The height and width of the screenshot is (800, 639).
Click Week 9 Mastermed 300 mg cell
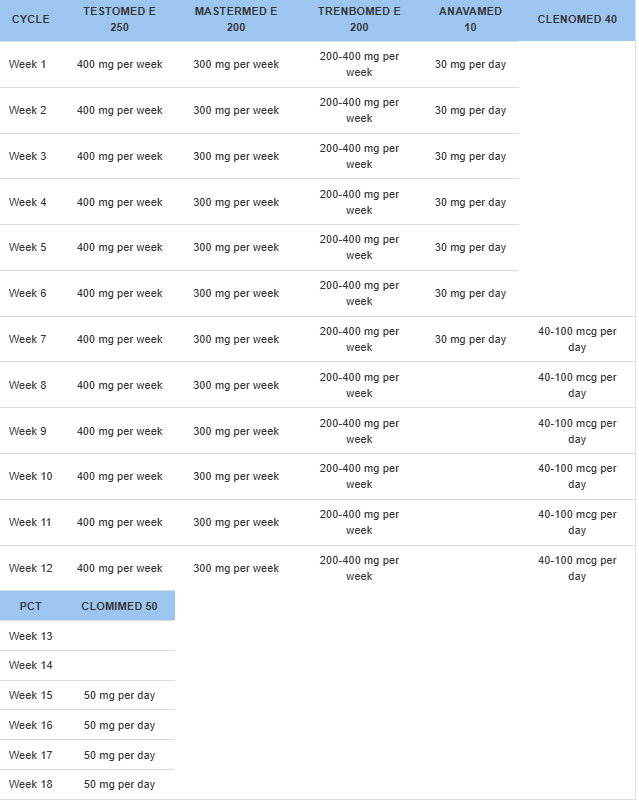click(236, 432)
